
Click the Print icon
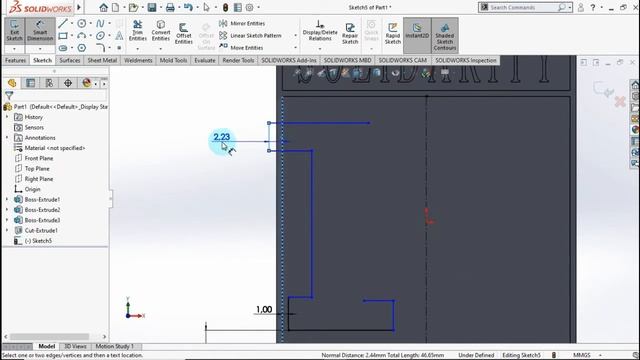(170, 7)
